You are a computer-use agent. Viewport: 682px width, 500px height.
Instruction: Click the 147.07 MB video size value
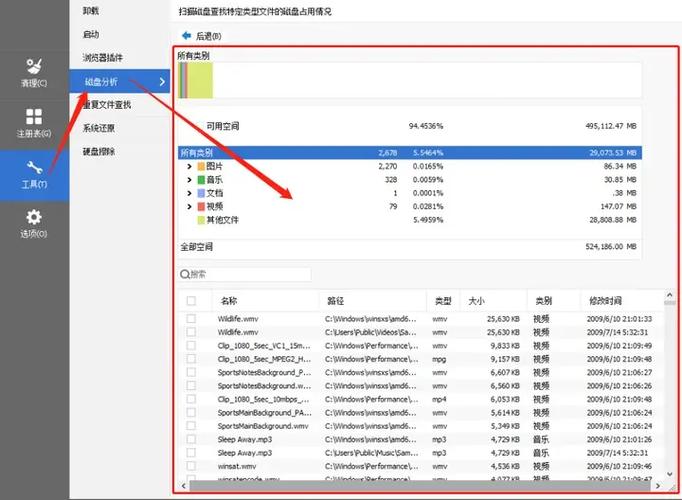click(x=618, y=207)
